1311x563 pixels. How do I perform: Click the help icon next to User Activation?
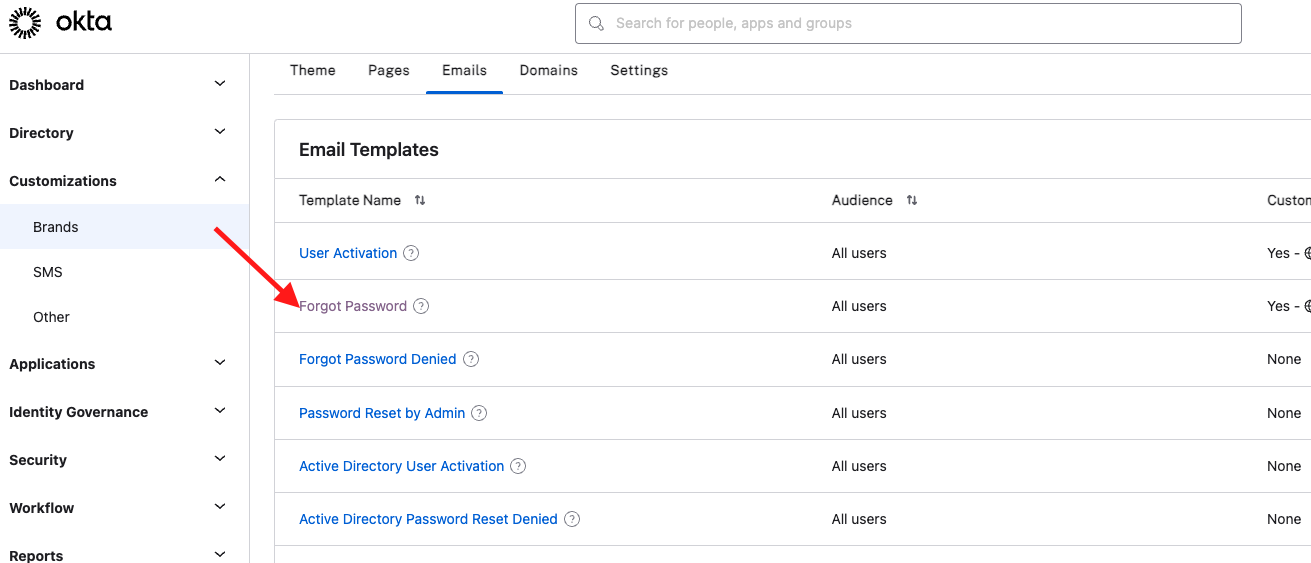(x=411, y=253)
